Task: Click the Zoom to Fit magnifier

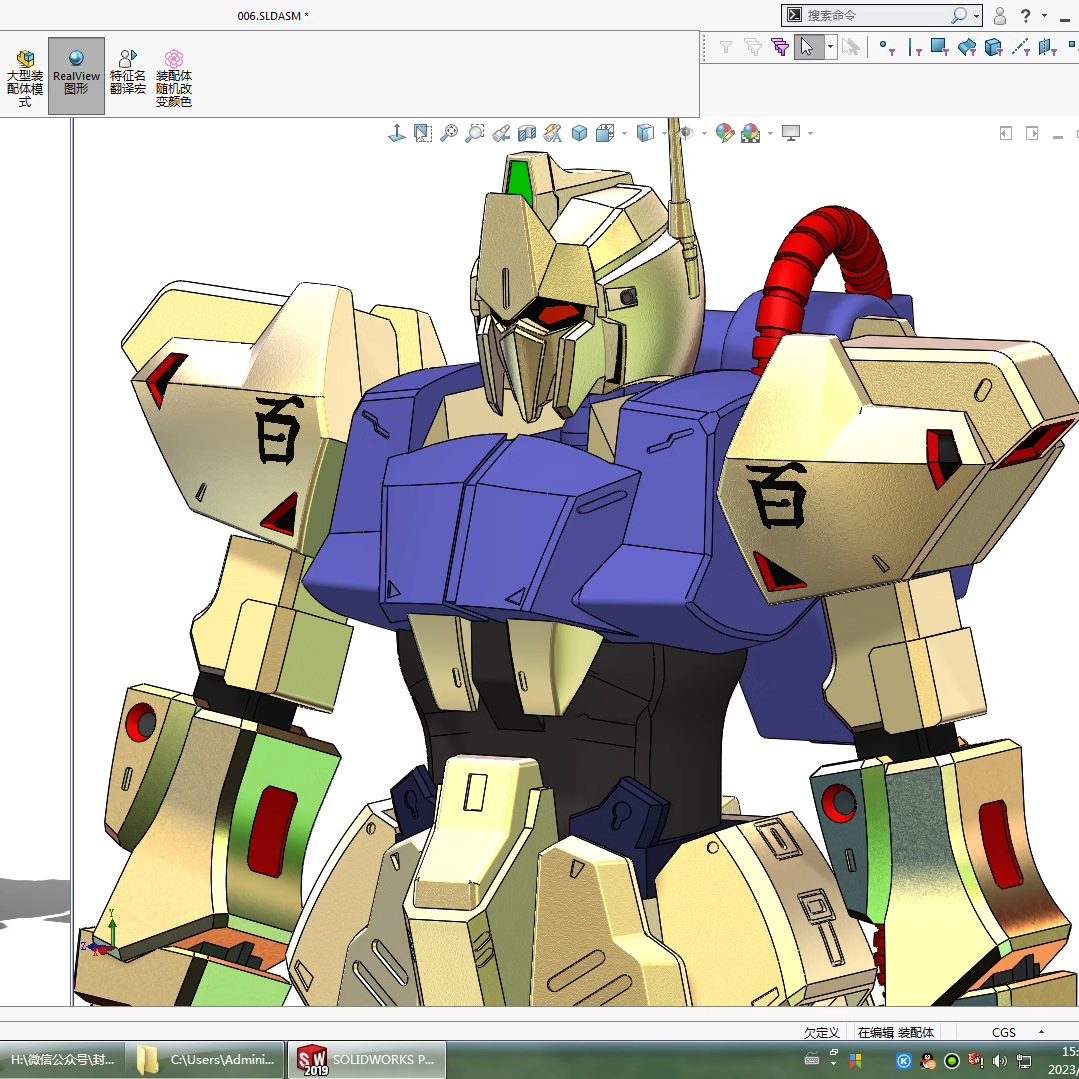Action: point(449,133)
